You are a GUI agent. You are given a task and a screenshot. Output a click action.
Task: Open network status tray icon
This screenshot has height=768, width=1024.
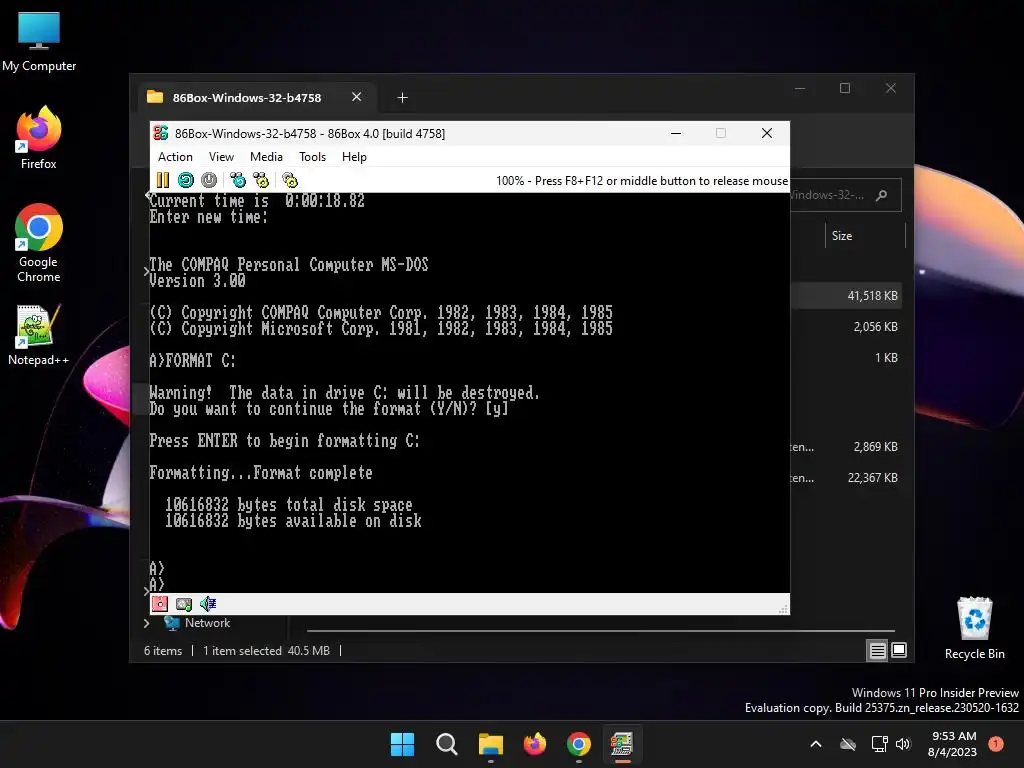880,744
